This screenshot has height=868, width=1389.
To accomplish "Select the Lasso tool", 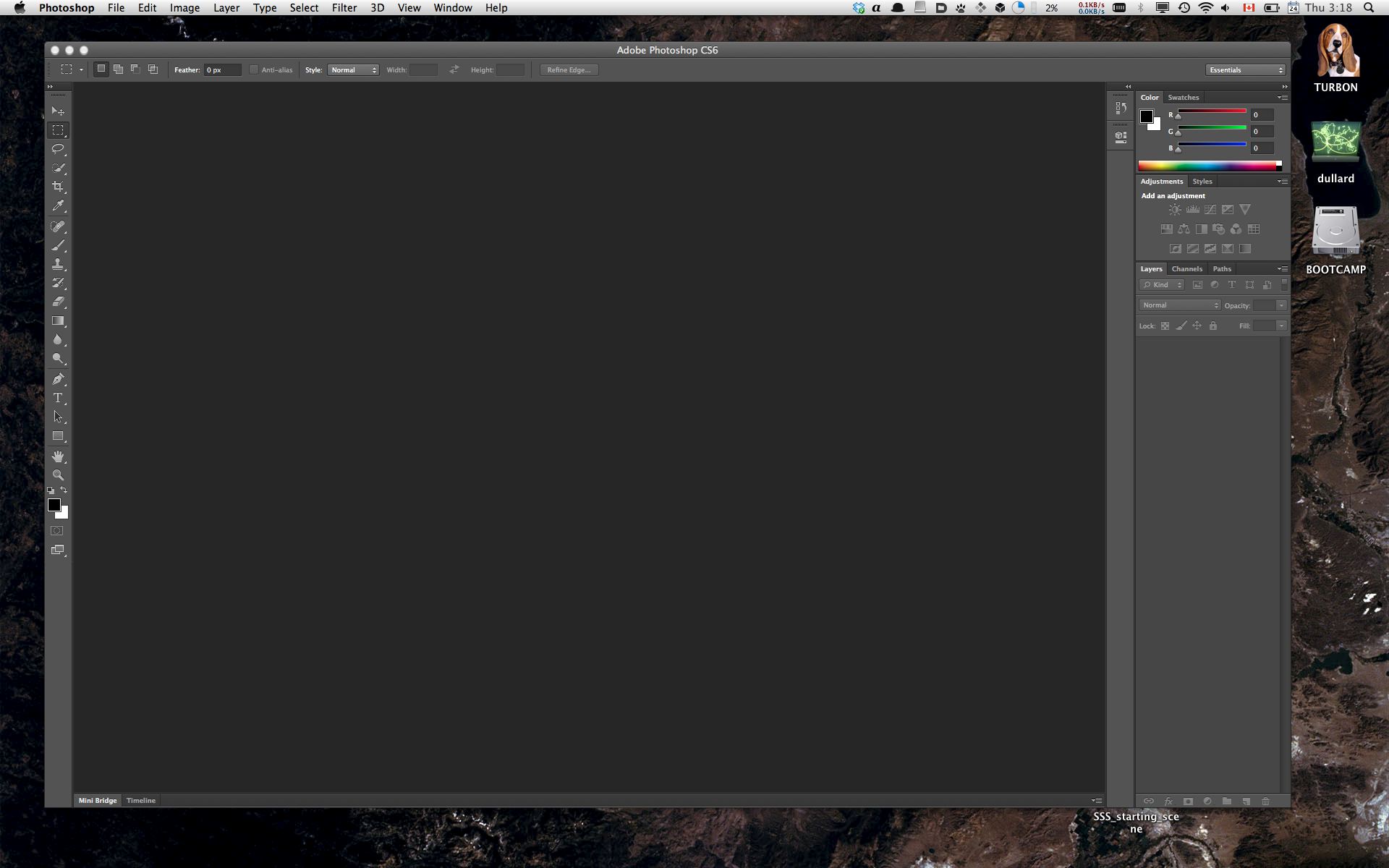I will pos(58,148).
